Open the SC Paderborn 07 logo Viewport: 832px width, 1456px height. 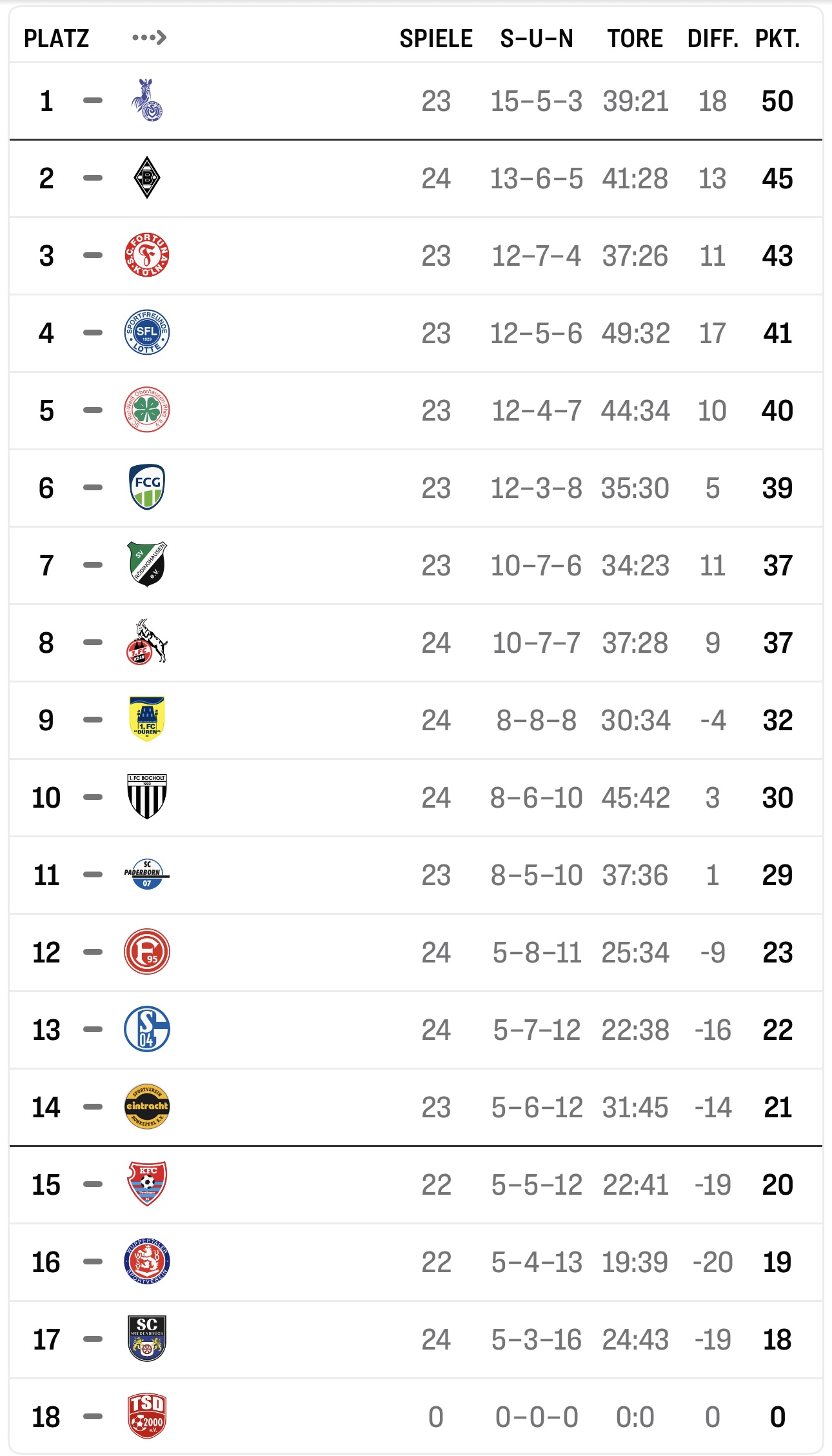[147, 874]
